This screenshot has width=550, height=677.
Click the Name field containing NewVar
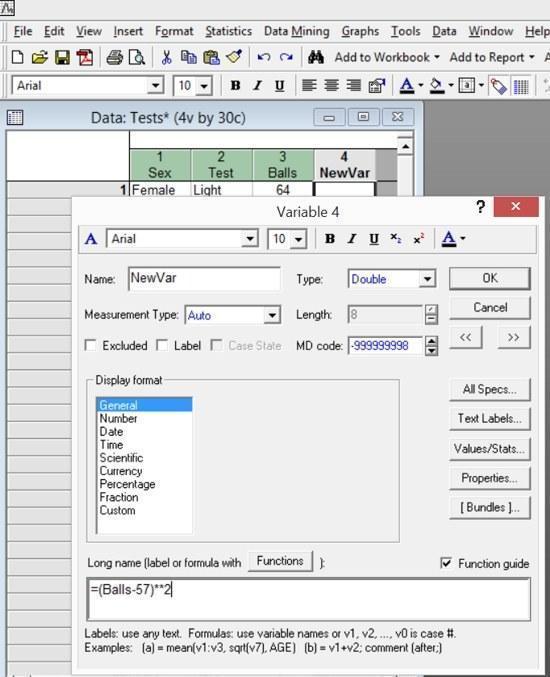[205, 278]
